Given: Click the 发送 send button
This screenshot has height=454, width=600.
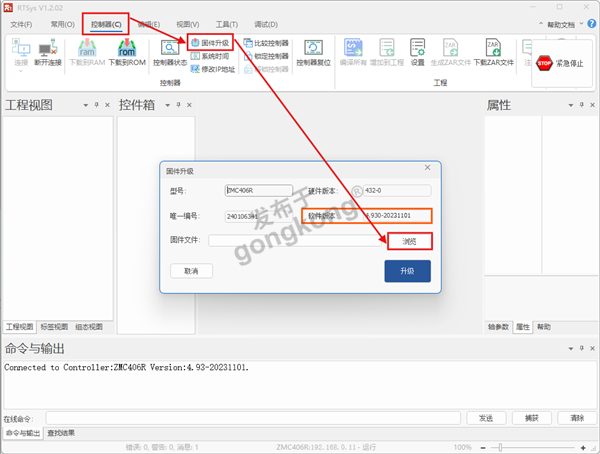Looking at the screenshot, I should point(486,418).
